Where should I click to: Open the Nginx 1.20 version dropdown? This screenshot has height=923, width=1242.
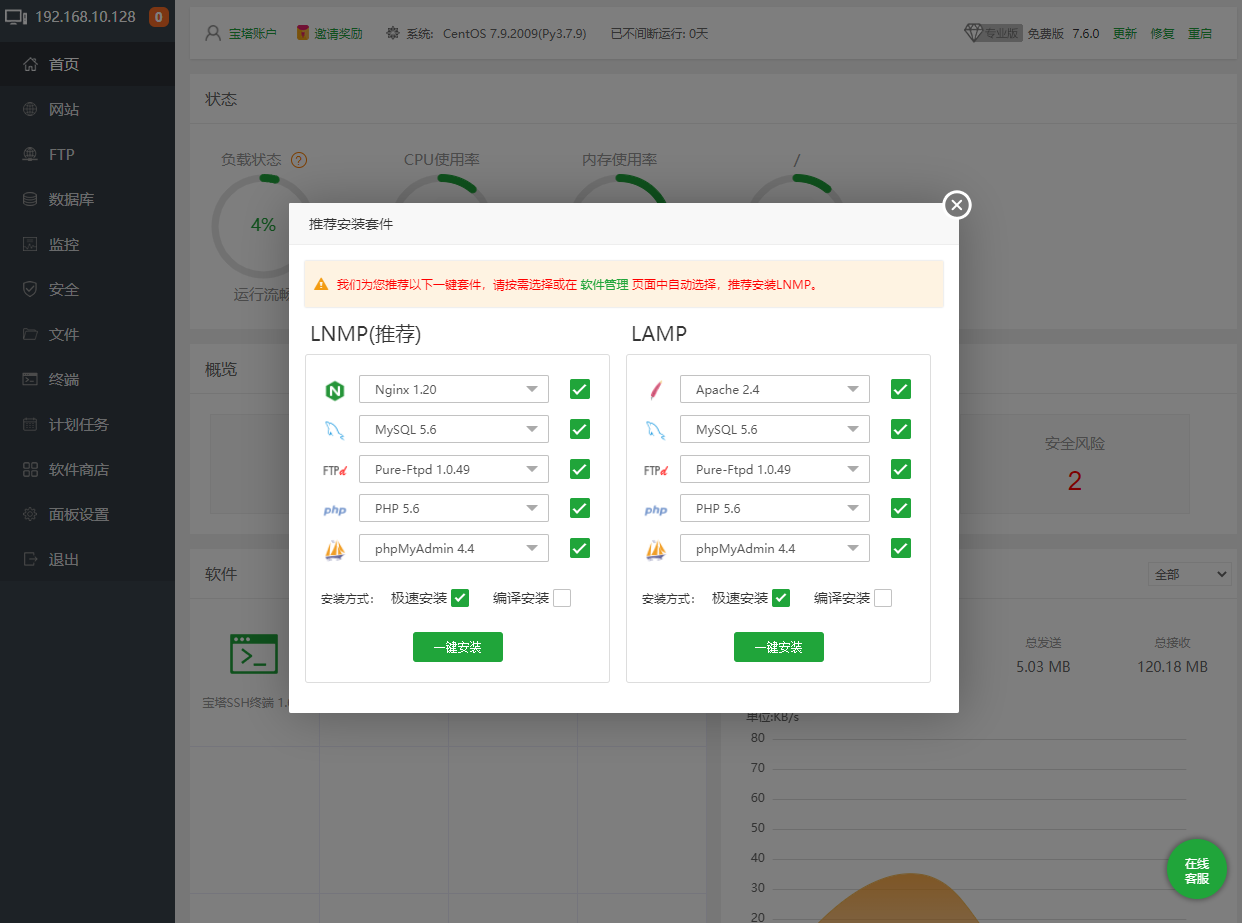(453, 389)
